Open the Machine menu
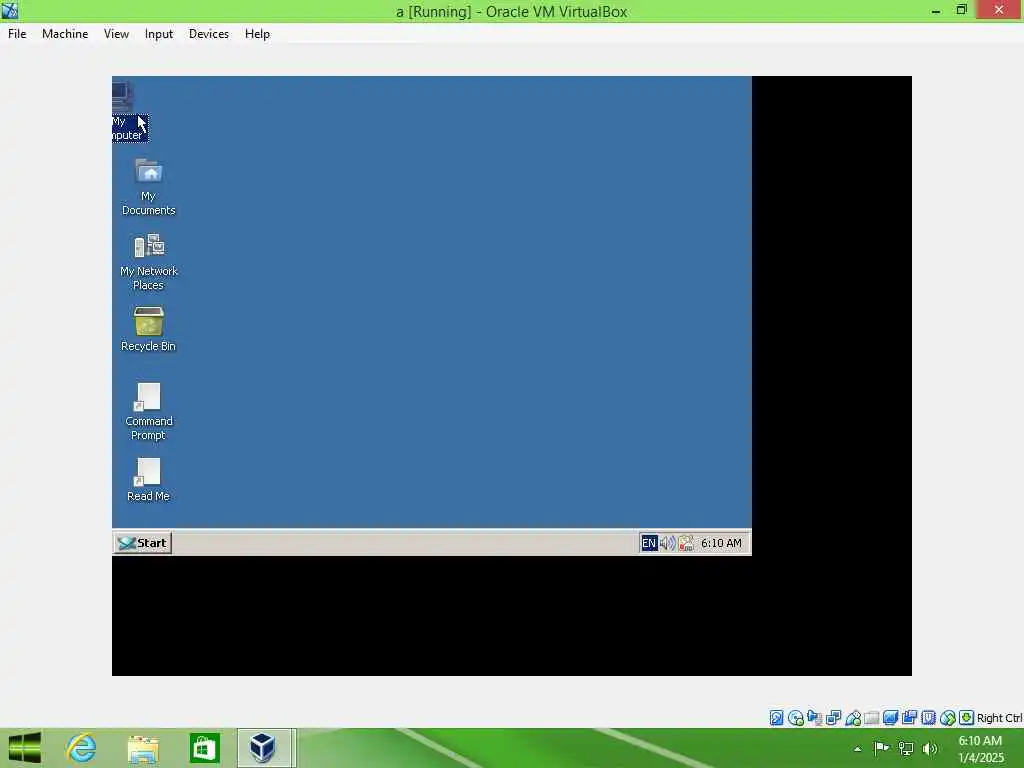The height and width of the screenshot is (768, 1024). (65, 34)
